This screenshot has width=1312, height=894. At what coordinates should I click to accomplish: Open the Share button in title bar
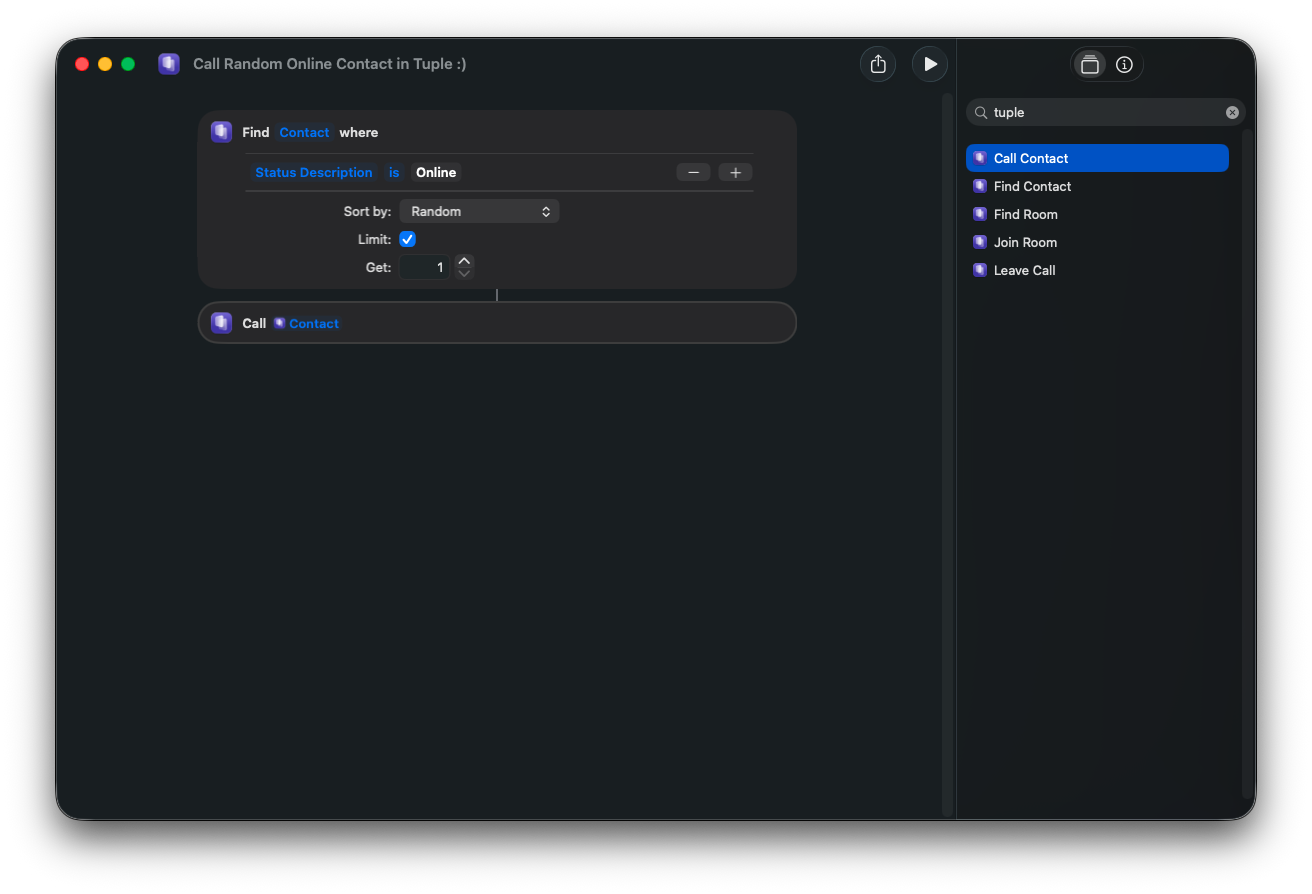tap(878, 64)
